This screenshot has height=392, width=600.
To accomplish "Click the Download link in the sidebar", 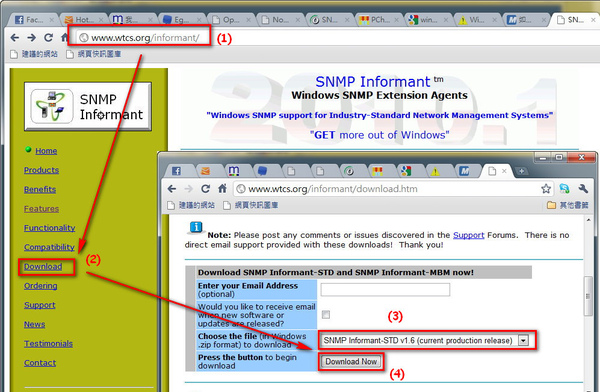I will pos(43,266).
